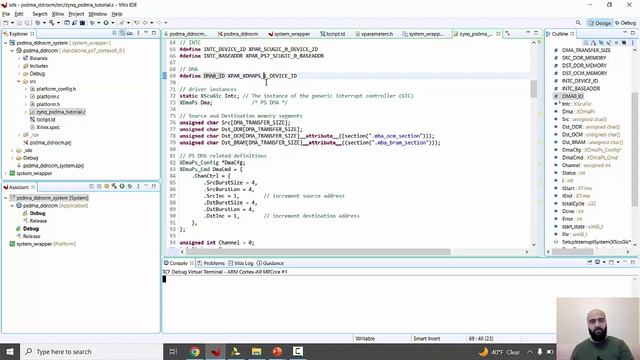Click Collapse All icon in Explorer panel

tap(114, 33)
